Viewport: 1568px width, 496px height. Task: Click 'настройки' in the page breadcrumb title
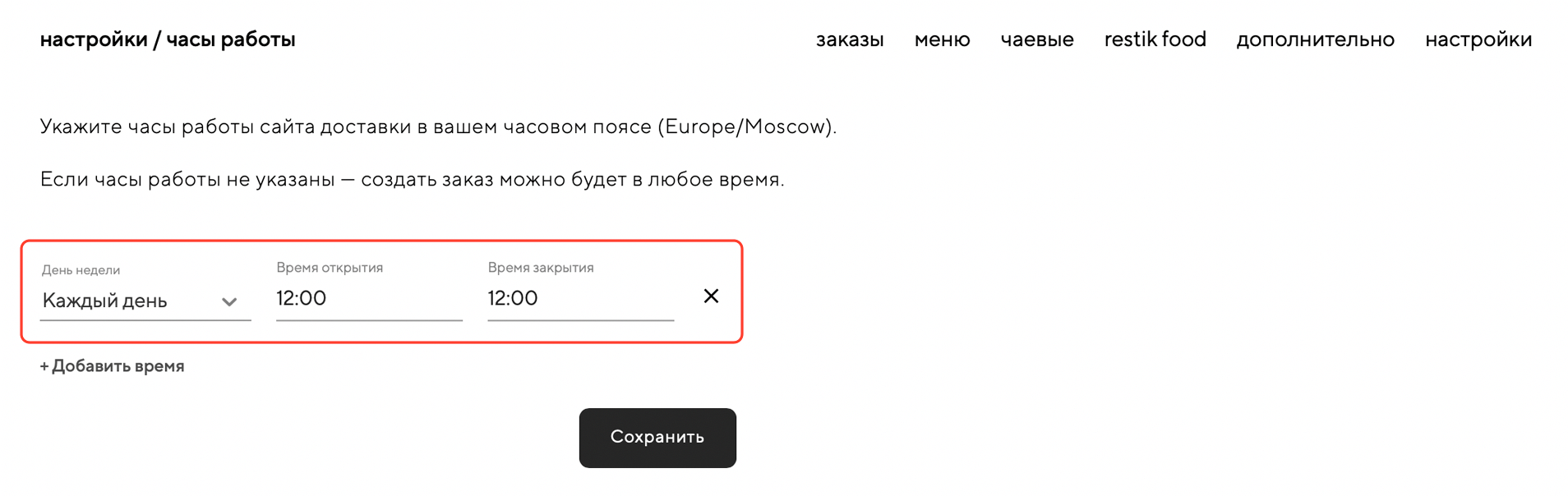pyautogui.click(x=94, y=39)
